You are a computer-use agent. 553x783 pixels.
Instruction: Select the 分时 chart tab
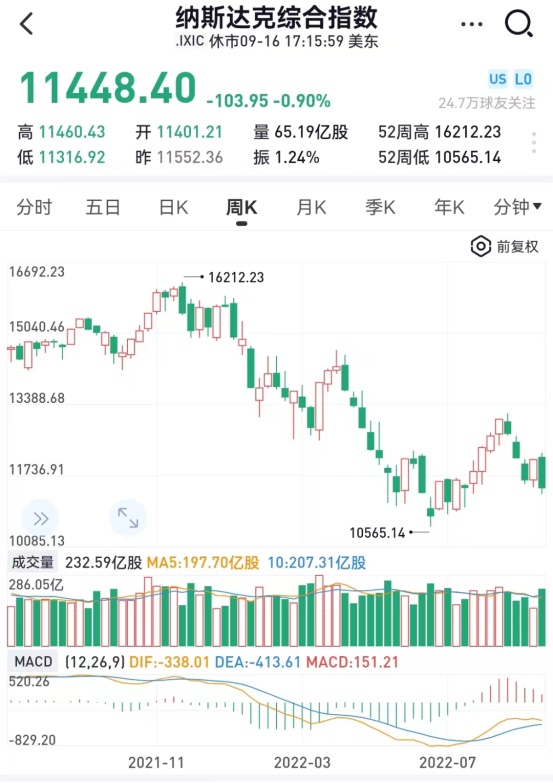[34, 207]
